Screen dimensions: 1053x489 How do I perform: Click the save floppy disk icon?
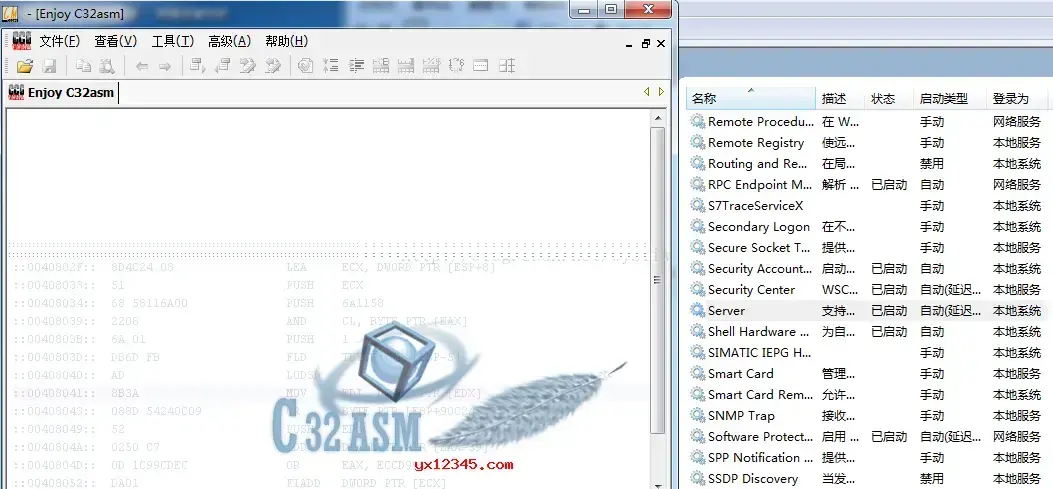point(50,66)
